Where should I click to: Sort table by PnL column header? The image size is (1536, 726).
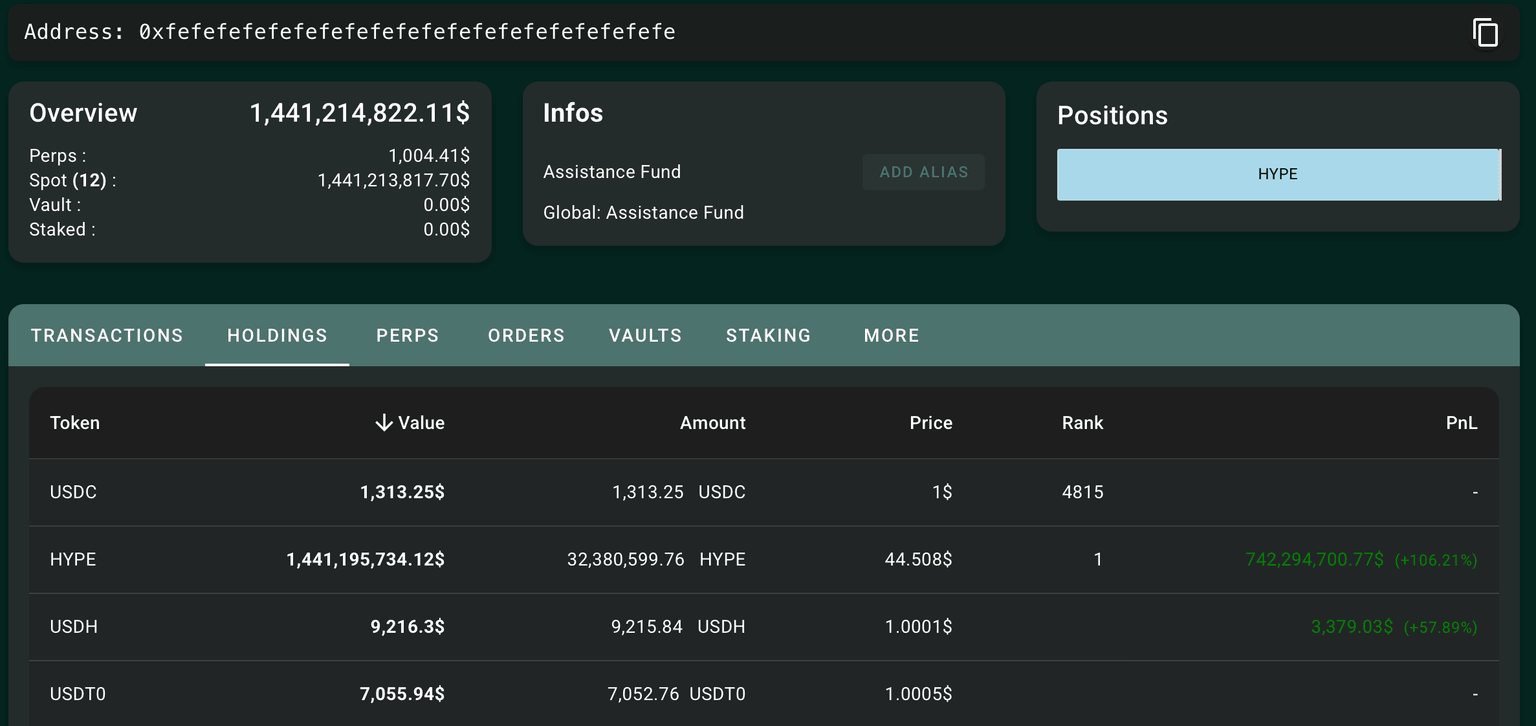click(x=1461, y=423)
